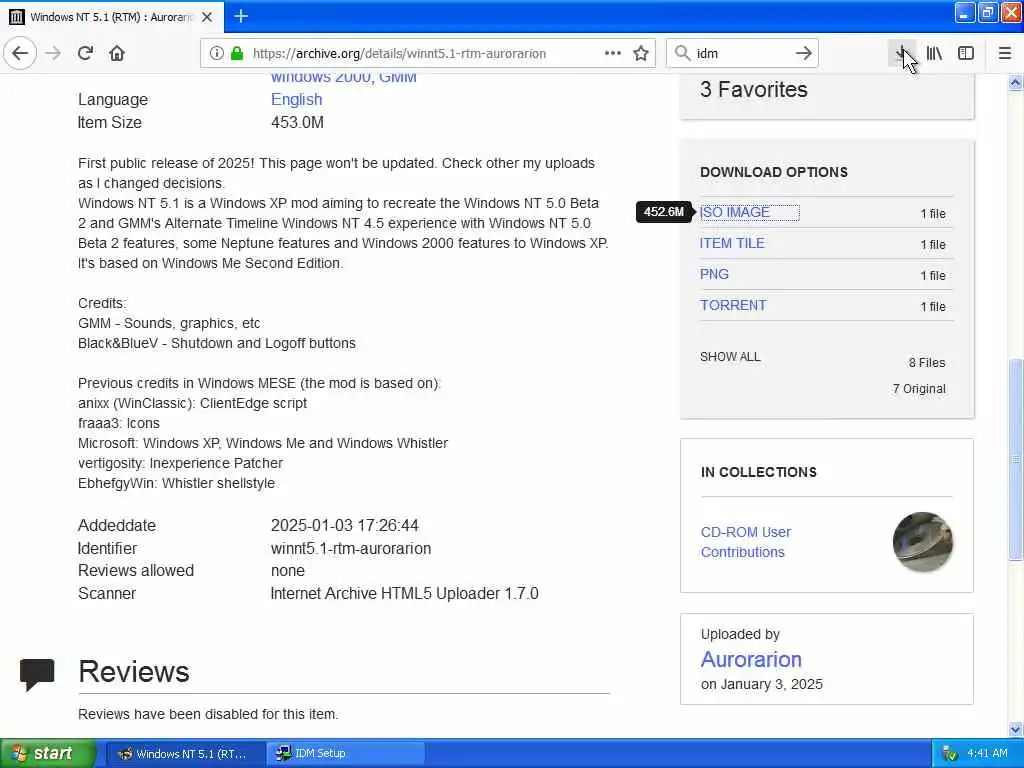The image size is (1024, 768).
Task: Click the 3 Favorites text
Action: point(754,89)
